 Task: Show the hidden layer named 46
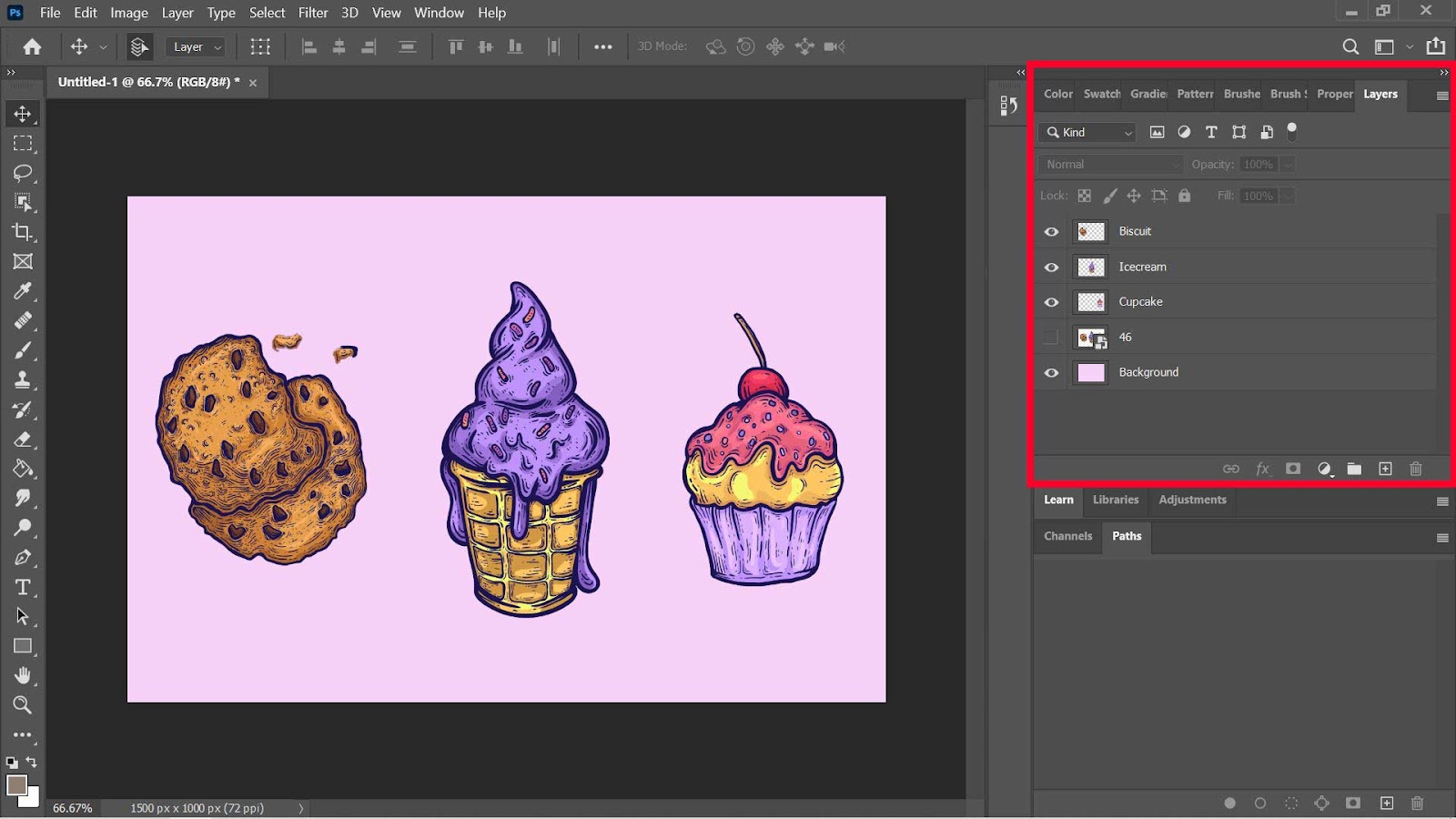click(x=1051, y=338)
